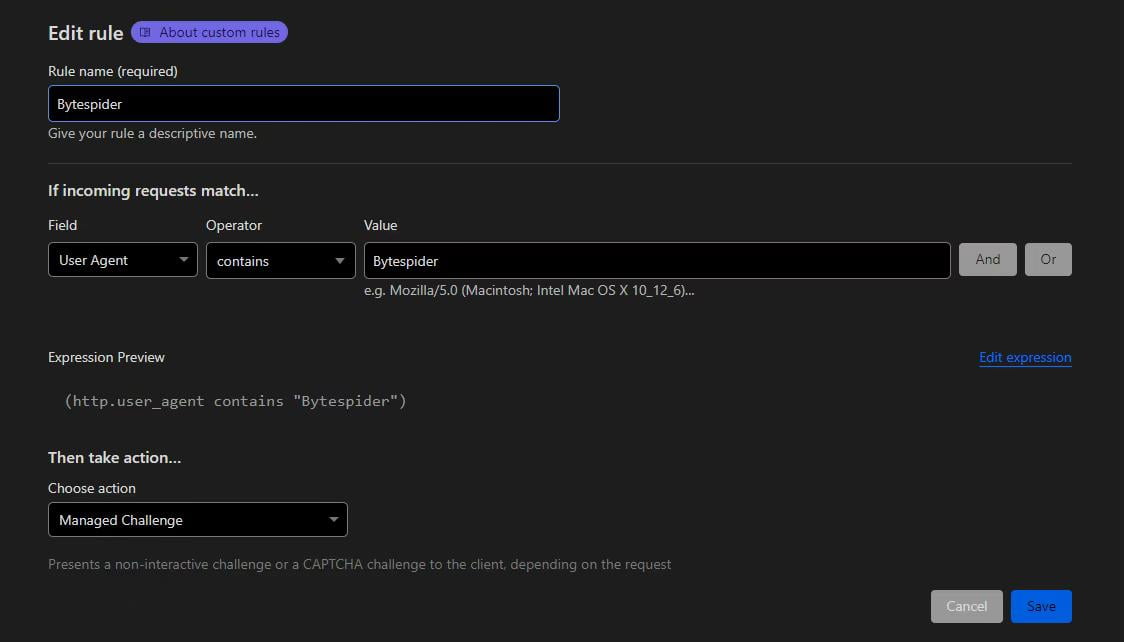Click the book icon in About custom rules

tap(146, 32)
